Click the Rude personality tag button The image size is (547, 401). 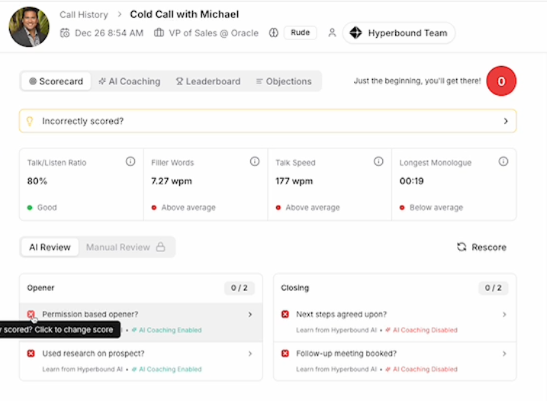coord(300,32)
